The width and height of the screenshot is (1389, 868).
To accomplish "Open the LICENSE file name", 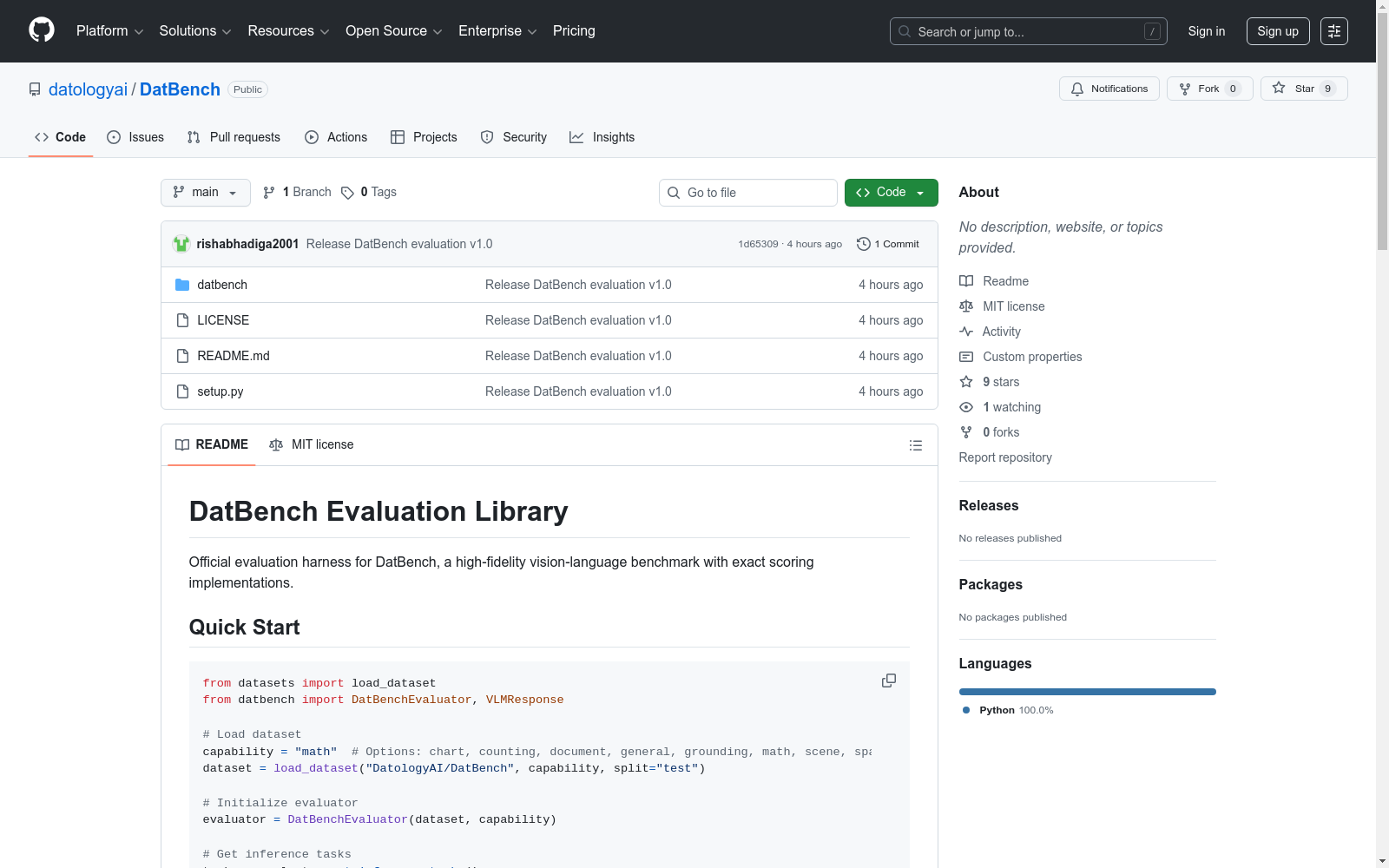I will coord(223,320).
